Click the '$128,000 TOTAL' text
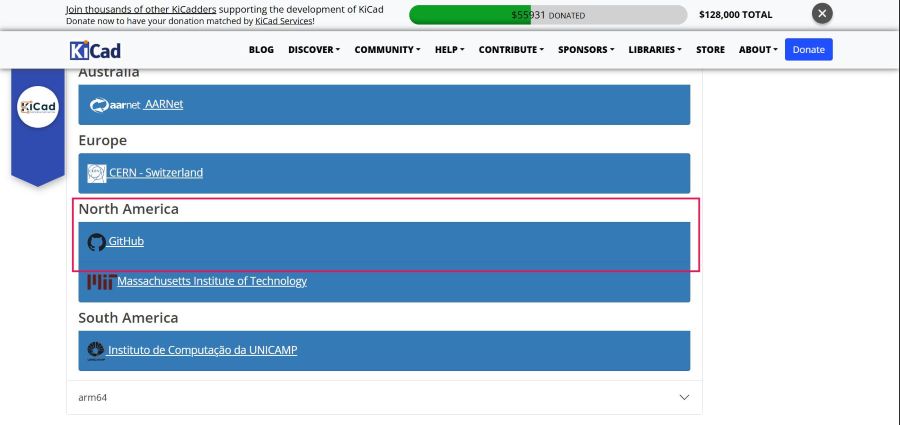Viewport: 900px width, 425px height. pyautogui.click(x=735, y=15)
